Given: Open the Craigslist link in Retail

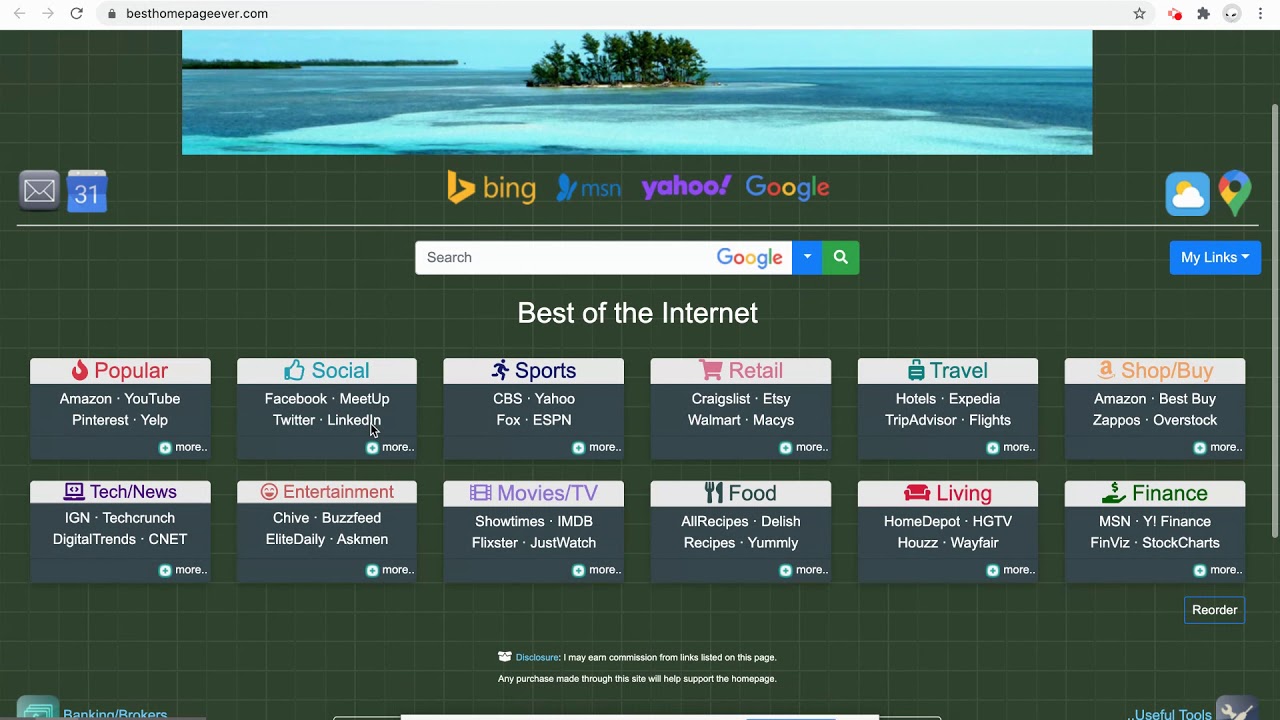Looking at the screenshot, I should click(x=721, y=399).
